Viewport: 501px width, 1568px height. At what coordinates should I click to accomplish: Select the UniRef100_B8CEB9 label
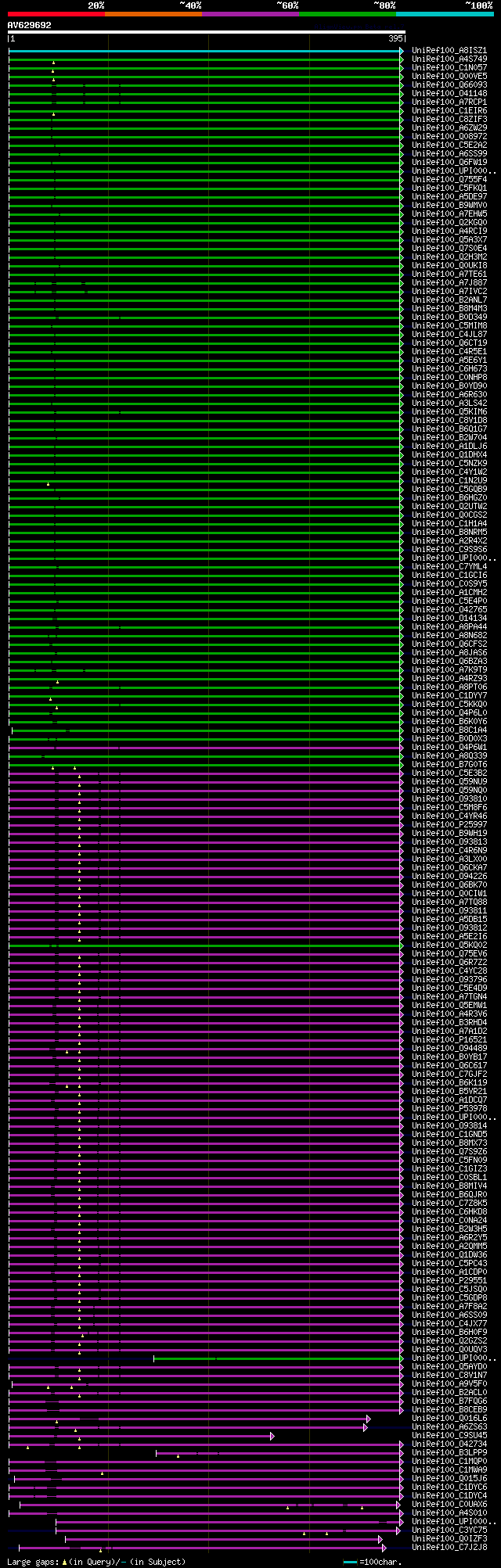tap(449, 1410)
